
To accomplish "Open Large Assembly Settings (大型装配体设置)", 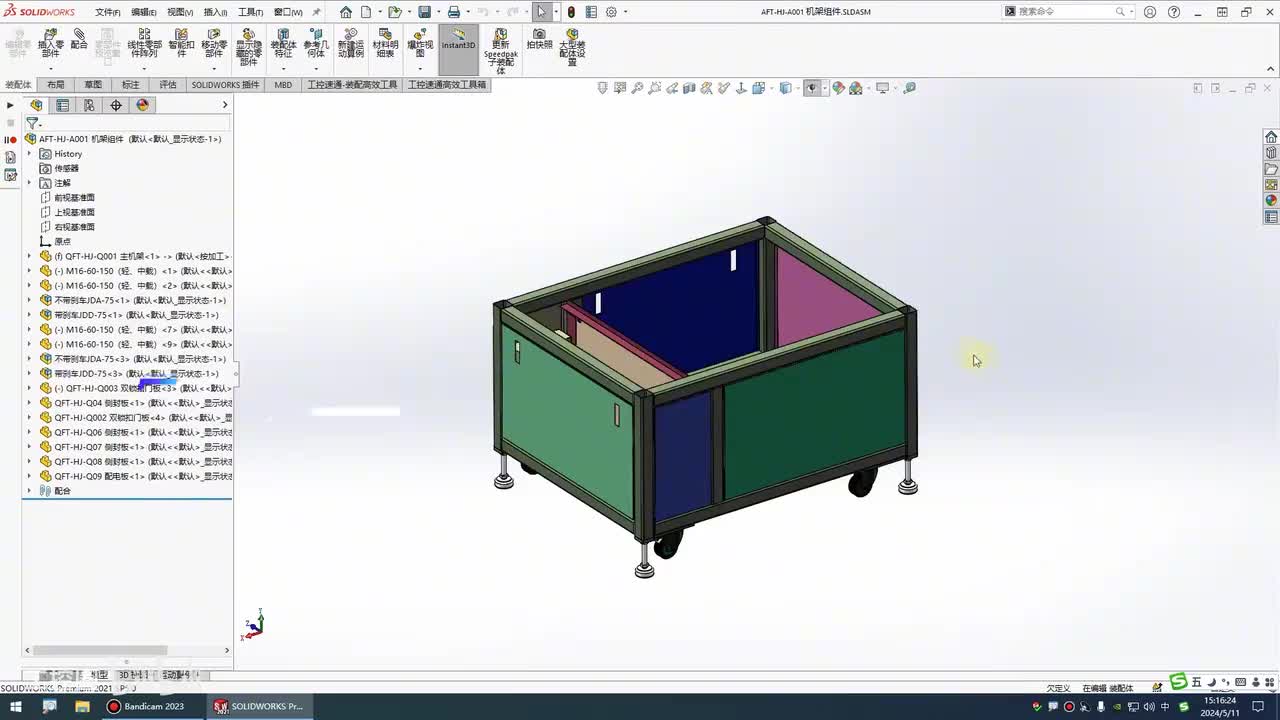I will [572, 47].
